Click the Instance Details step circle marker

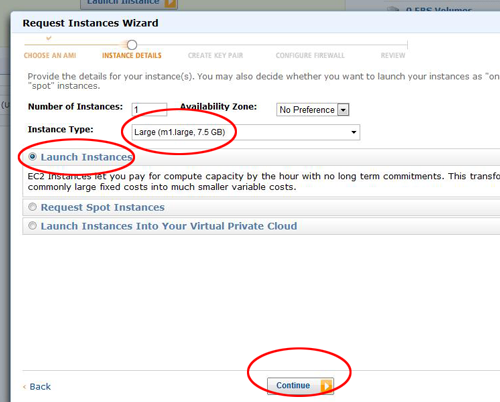132,45
